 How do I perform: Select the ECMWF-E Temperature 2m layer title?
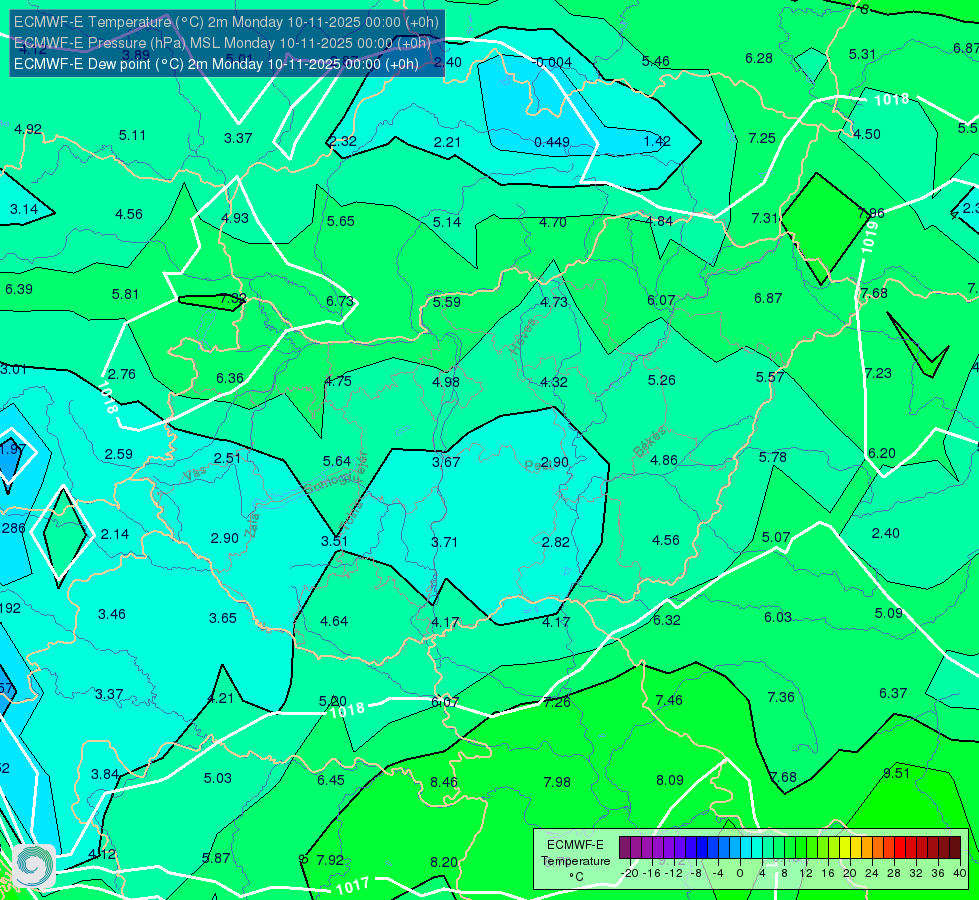pyautogui.click(x=226, y=22)
